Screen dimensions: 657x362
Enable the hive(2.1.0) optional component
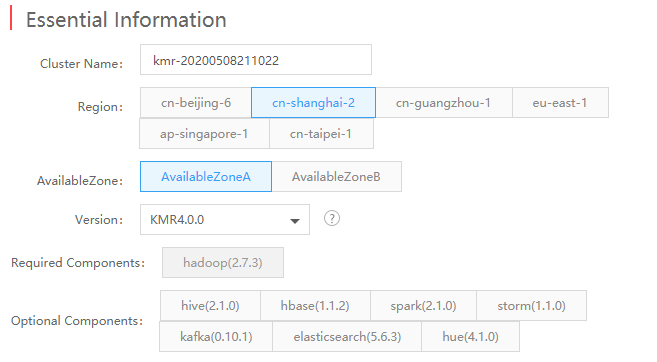point(210,305)
